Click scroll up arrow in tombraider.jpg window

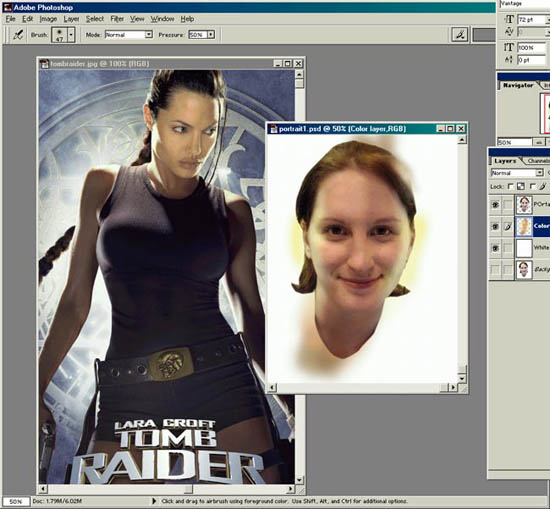299,74
